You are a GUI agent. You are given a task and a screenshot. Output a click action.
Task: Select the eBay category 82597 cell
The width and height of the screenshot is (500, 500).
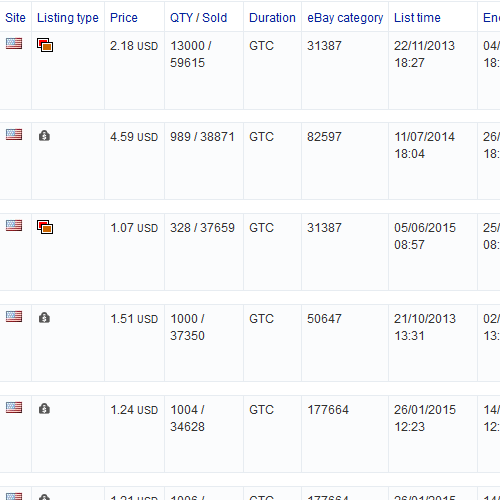click(x=345, y=161)
